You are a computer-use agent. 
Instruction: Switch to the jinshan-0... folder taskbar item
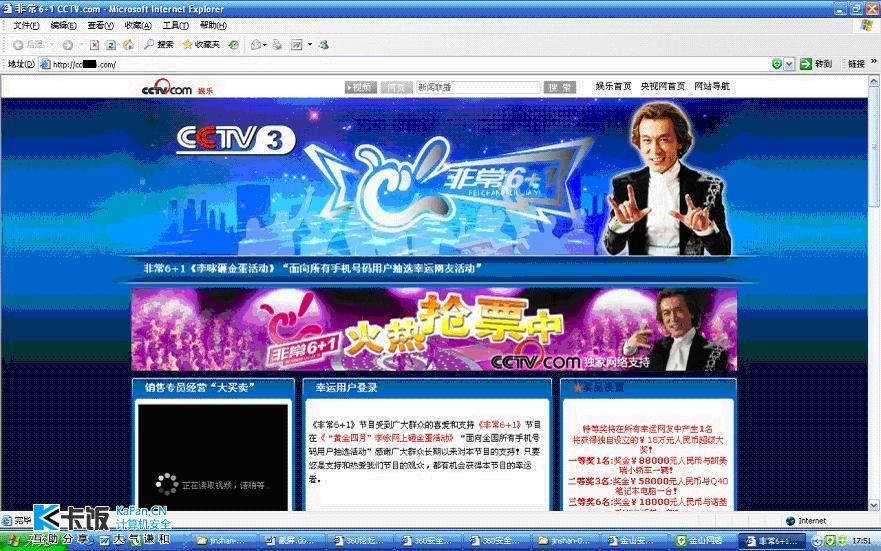coord(567,540)
